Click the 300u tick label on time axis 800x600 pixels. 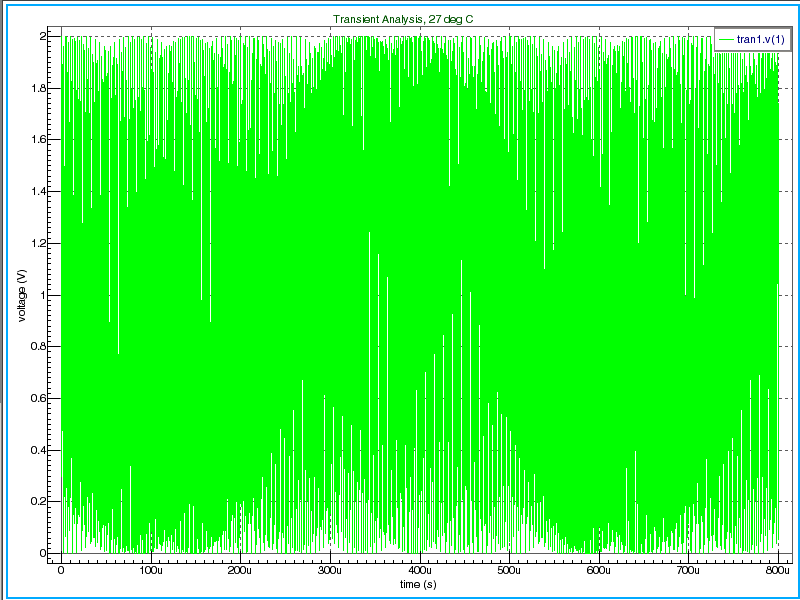tap(330, 570)
